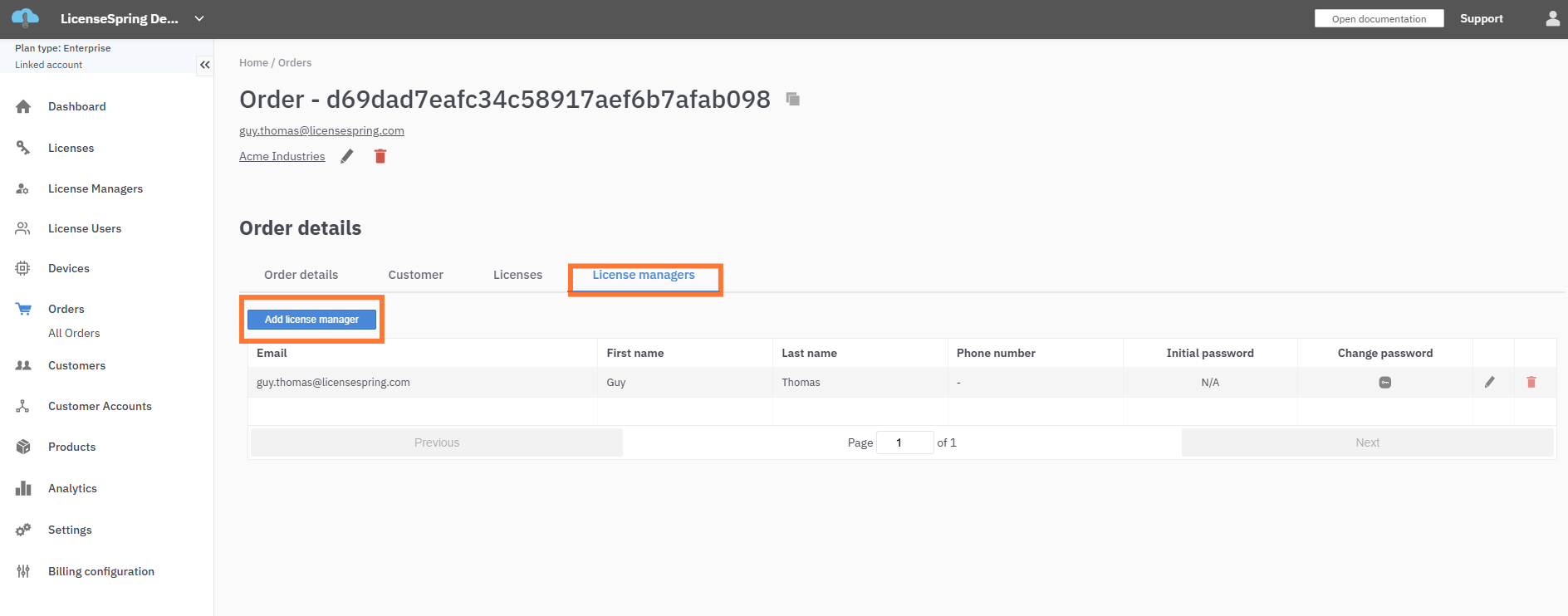Delete the guy.thomas license manager row
The height and width of the screenshot is (616, 1568).
pos(1531,382)
